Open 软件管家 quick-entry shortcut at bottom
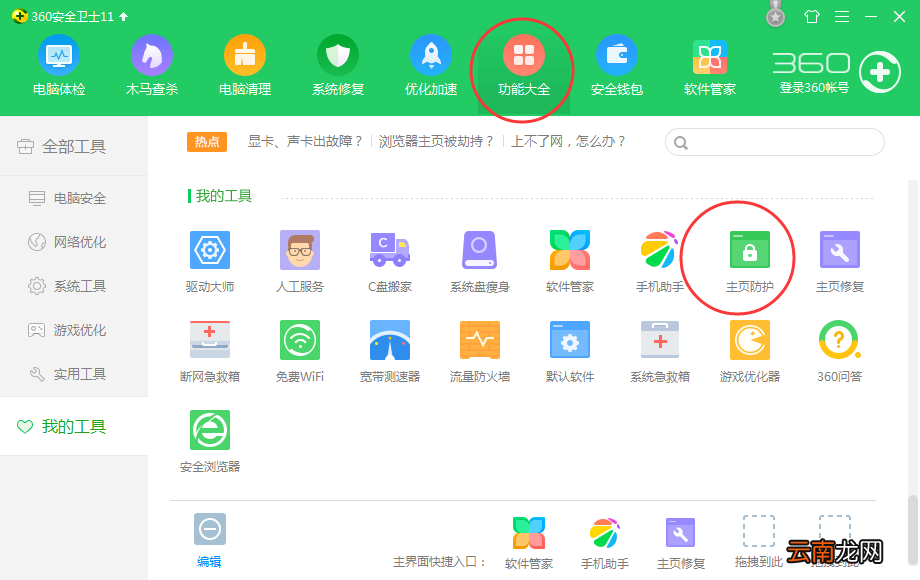 click(x=529, y=543)
